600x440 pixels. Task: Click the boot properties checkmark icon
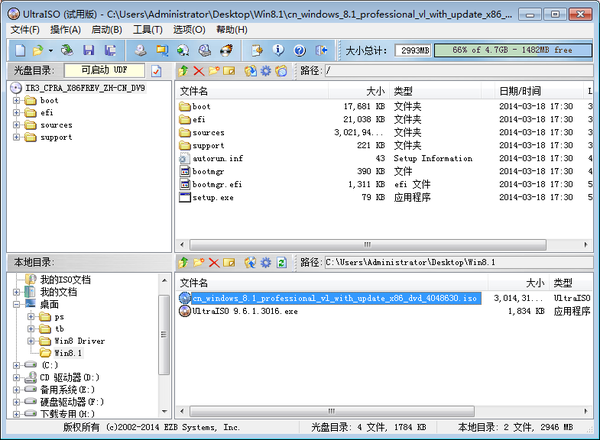point(156,71)
